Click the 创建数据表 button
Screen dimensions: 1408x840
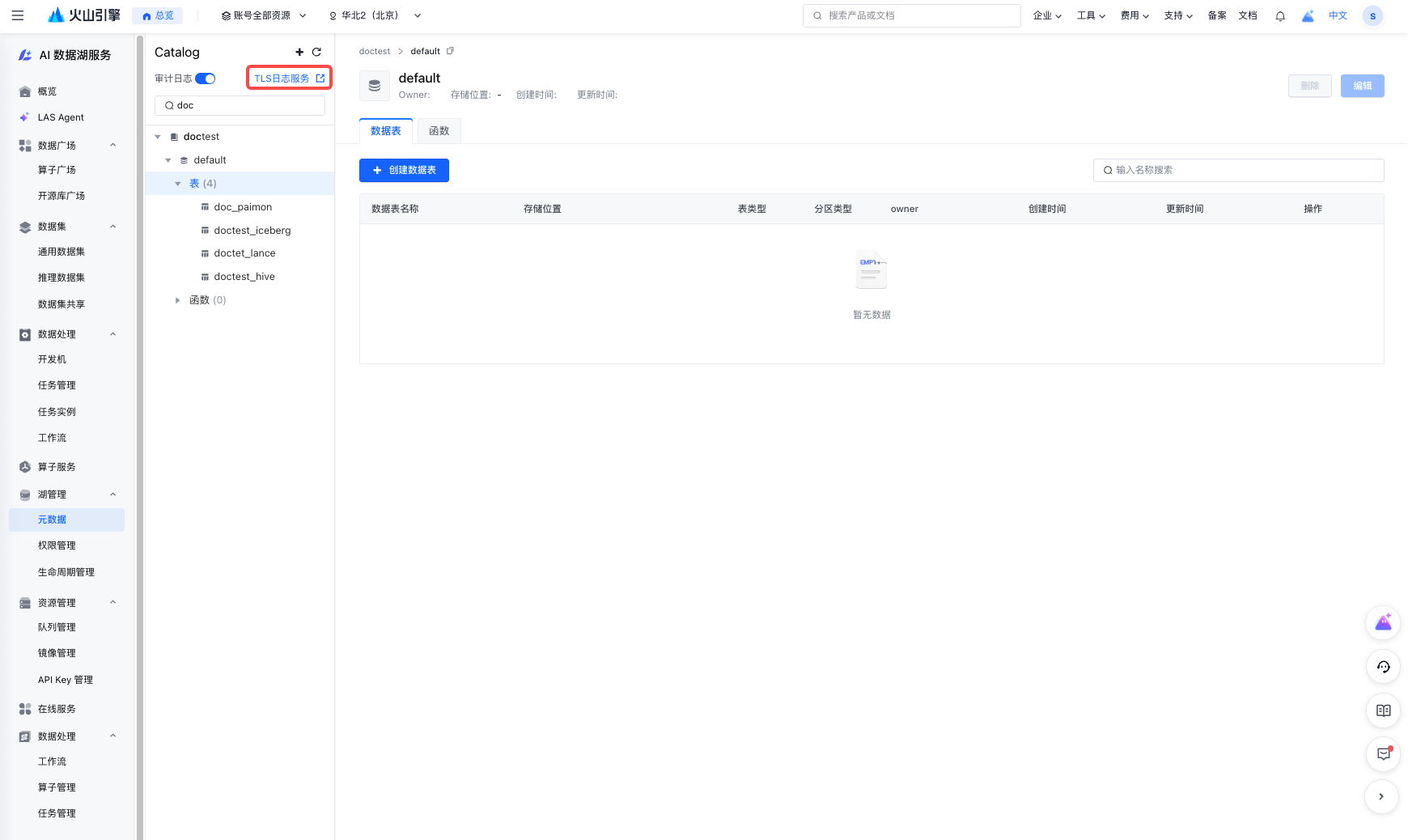[404, 170]
